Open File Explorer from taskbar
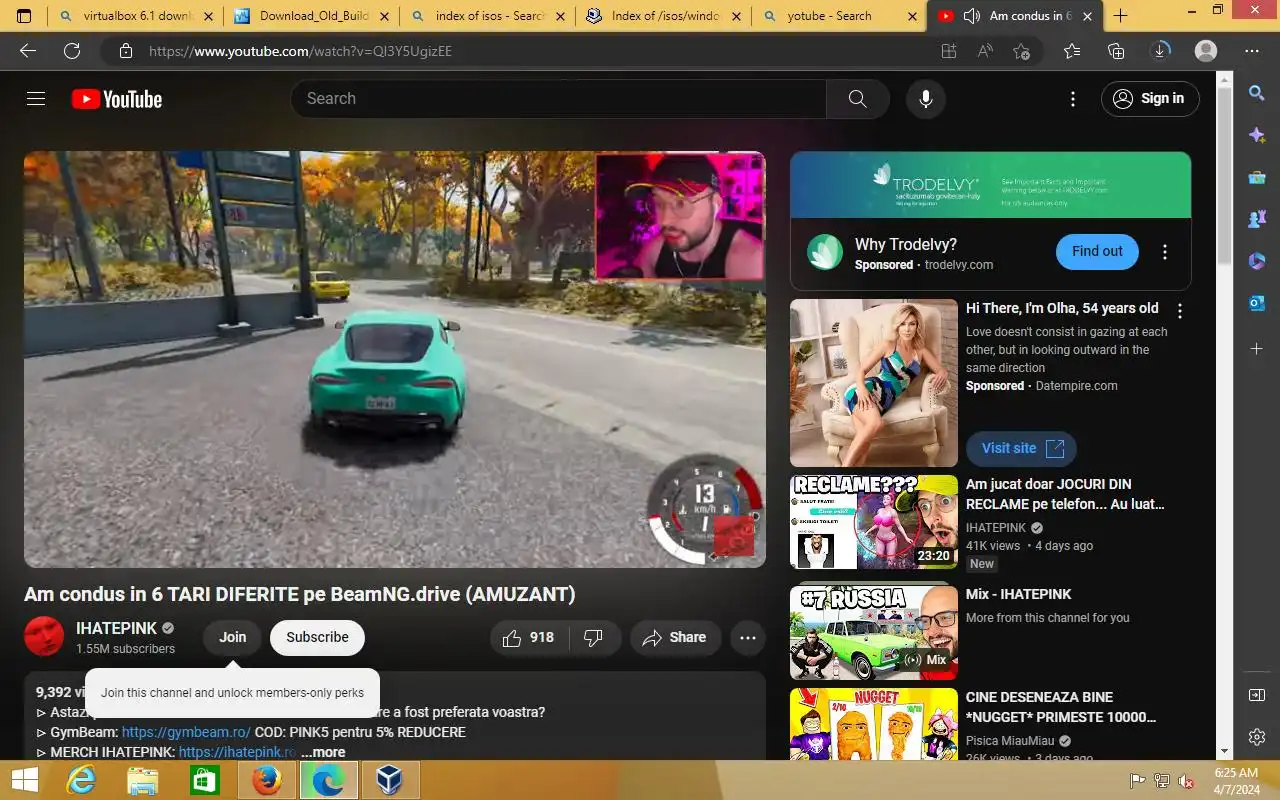Image resolution: width=1280 pixels, height=800 pixels. pyautogui.click(x=143, y=780)
